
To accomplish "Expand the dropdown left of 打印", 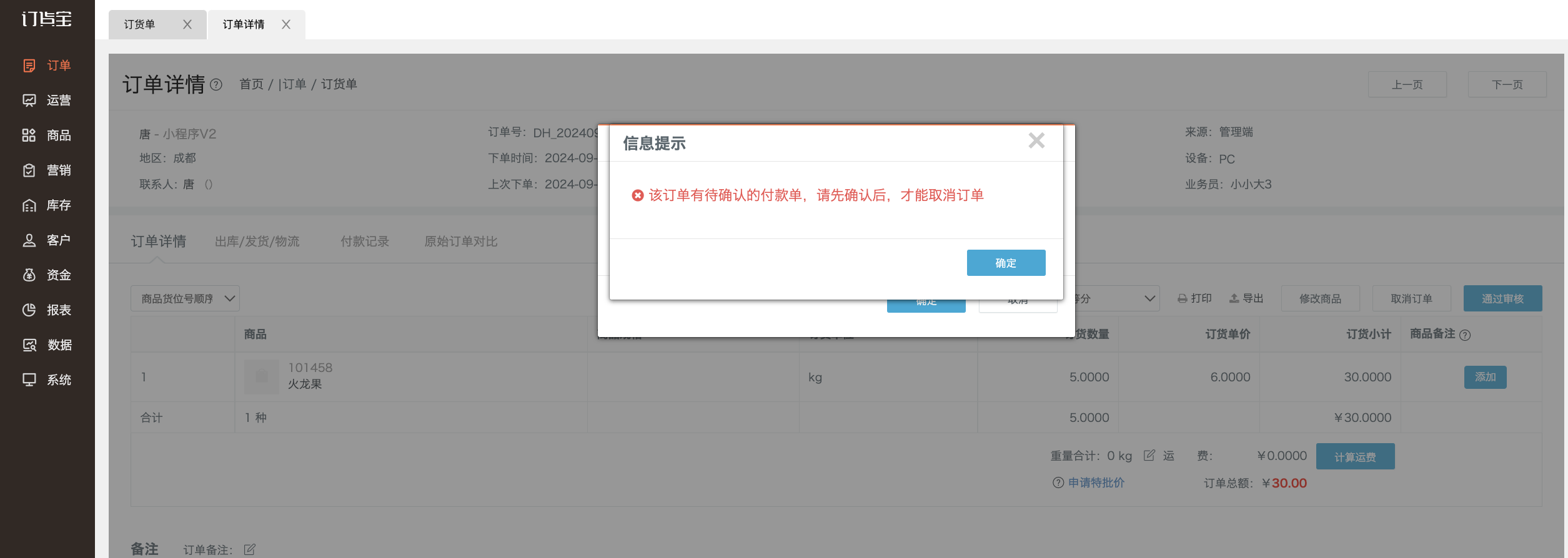I will 1117,298.
